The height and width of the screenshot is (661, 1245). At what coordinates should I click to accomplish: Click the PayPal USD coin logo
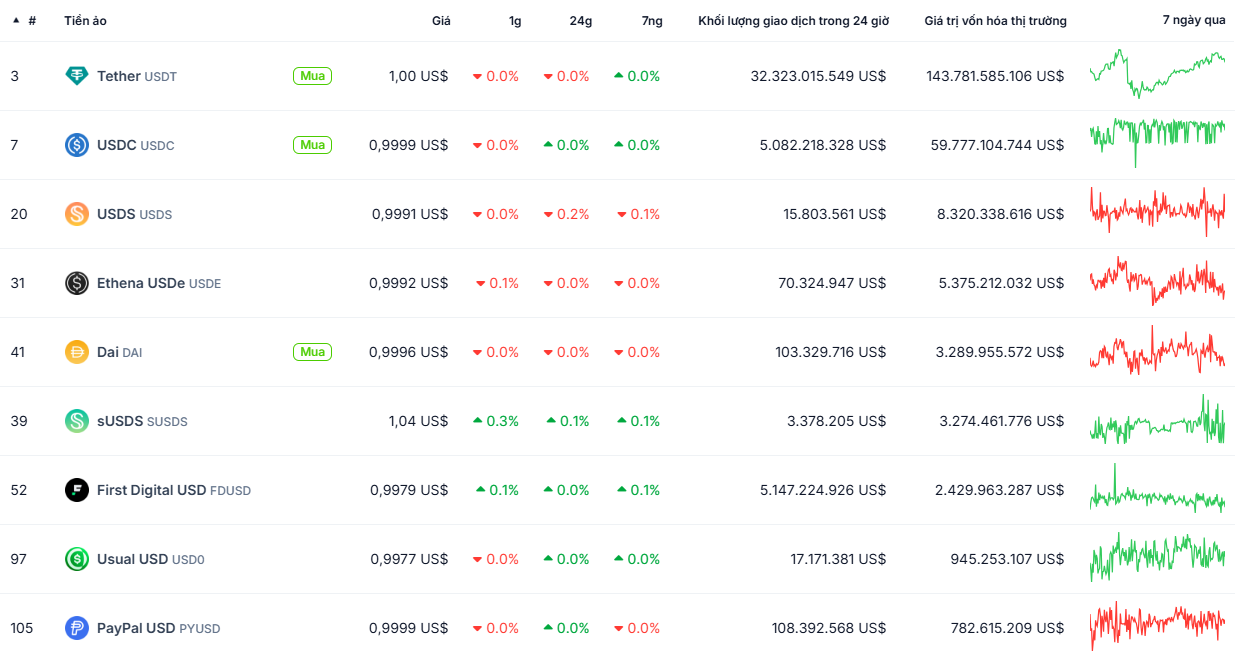coord(77,628)
